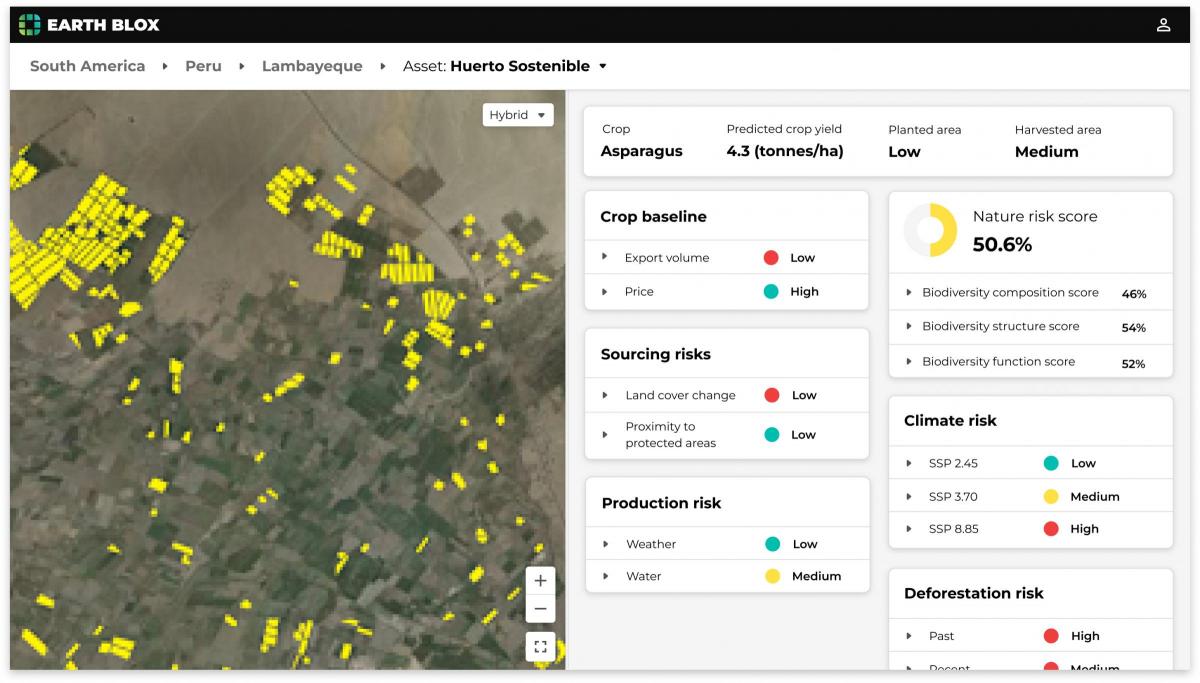Click the red Export volume status dot
The image size is (1200, 683).
[x=771, y=258]
